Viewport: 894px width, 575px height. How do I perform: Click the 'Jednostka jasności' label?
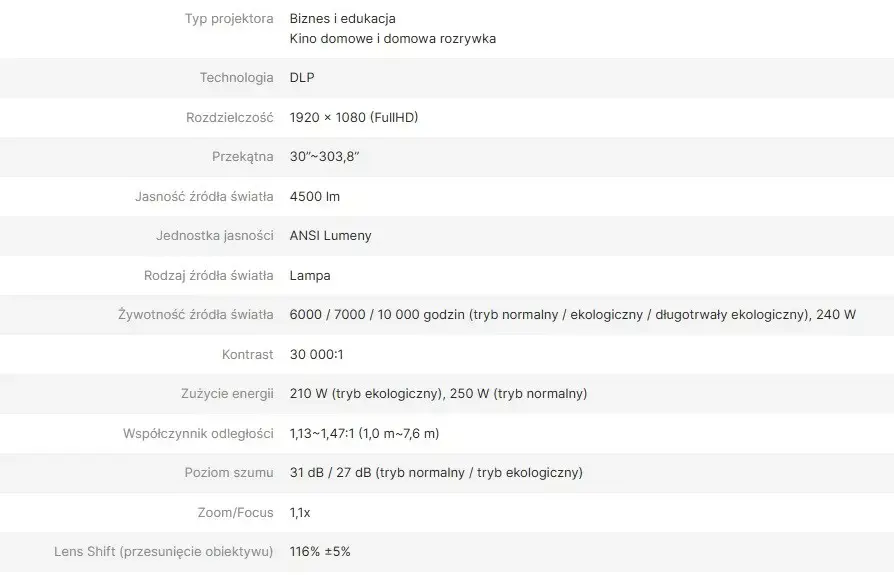[x=214, y=236]
